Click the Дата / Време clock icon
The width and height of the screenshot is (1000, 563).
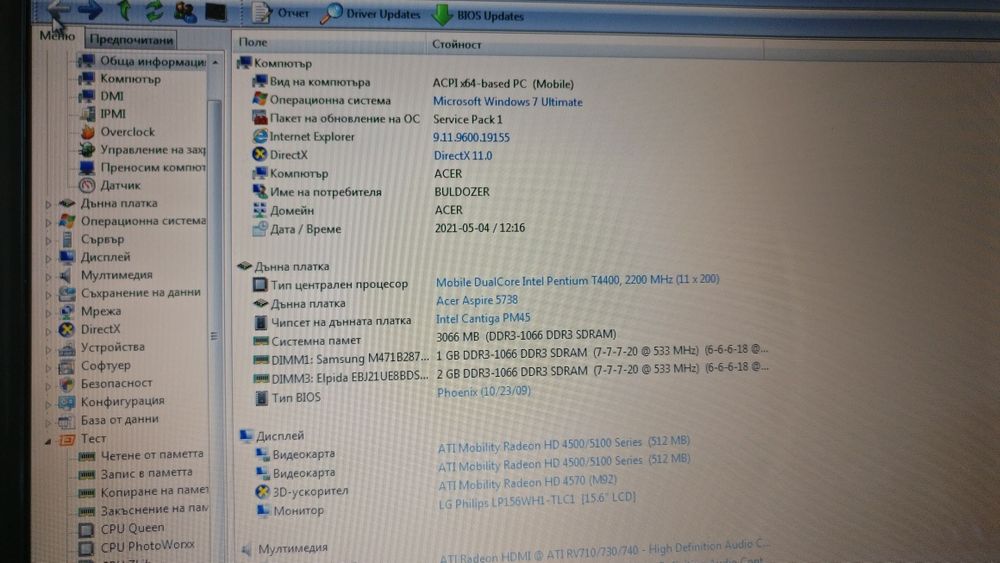tap(260, 228)
